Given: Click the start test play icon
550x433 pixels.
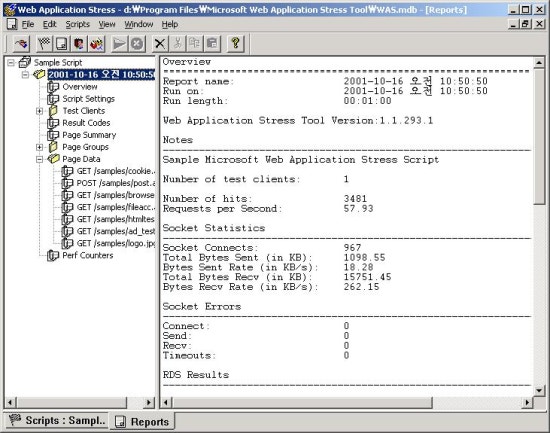Looking at the screenshot, I should tap(119, 44).
